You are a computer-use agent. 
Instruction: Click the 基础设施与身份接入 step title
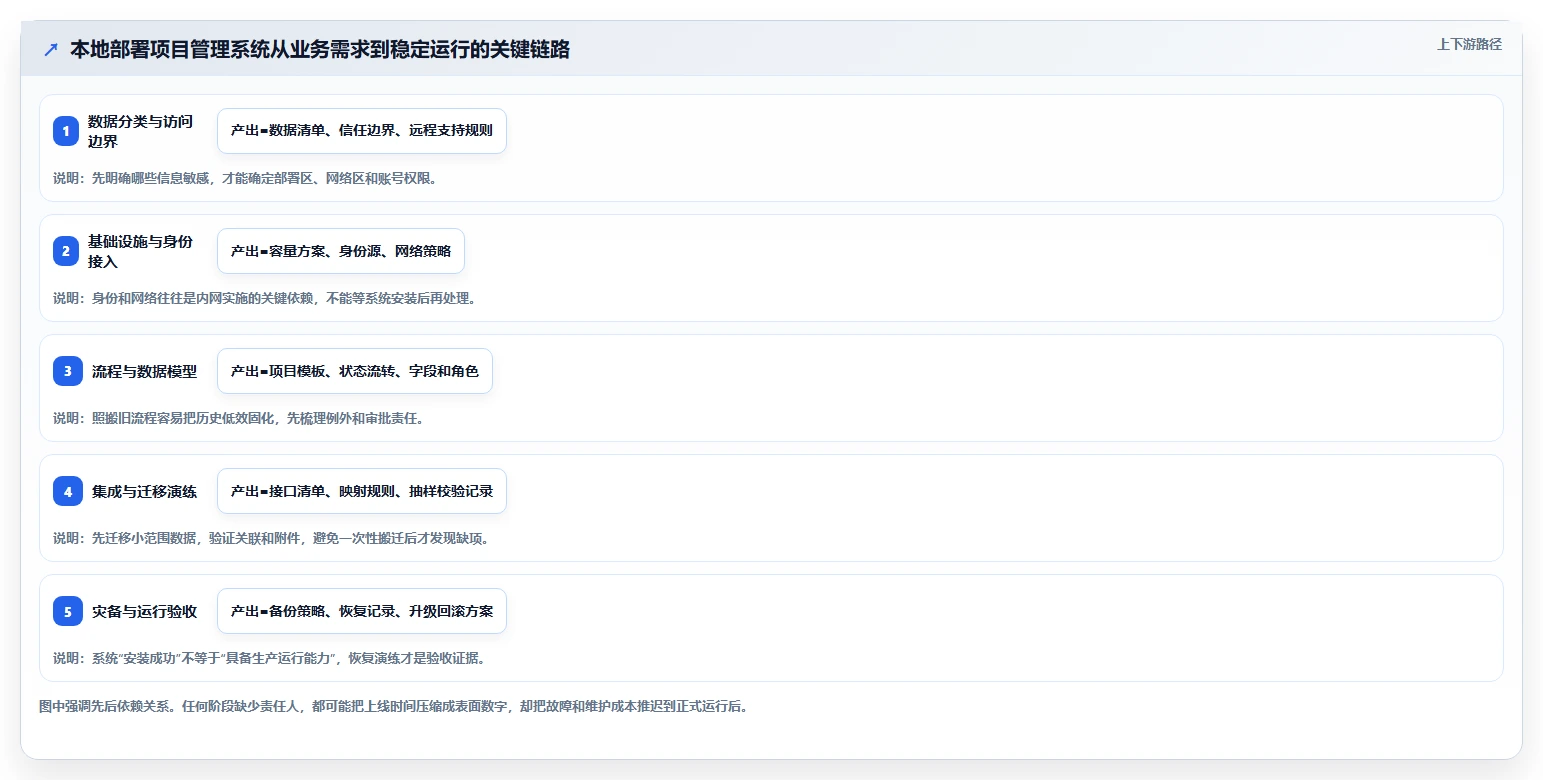(140, 251)
